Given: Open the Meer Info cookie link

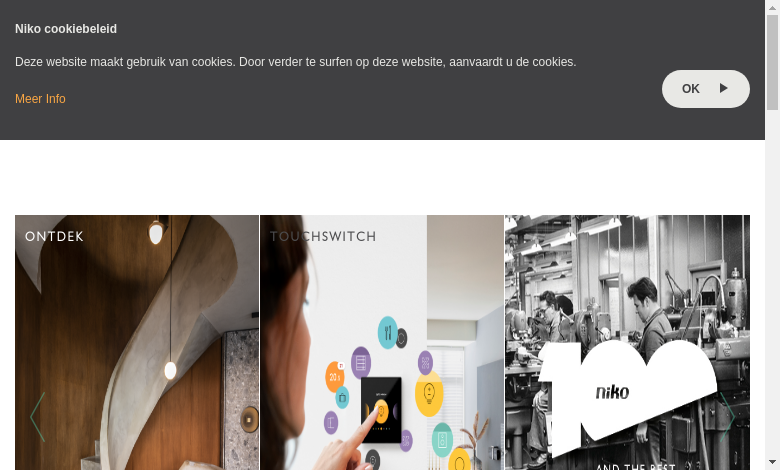Looking at the screenshot, I should click(x=40, y=98).
